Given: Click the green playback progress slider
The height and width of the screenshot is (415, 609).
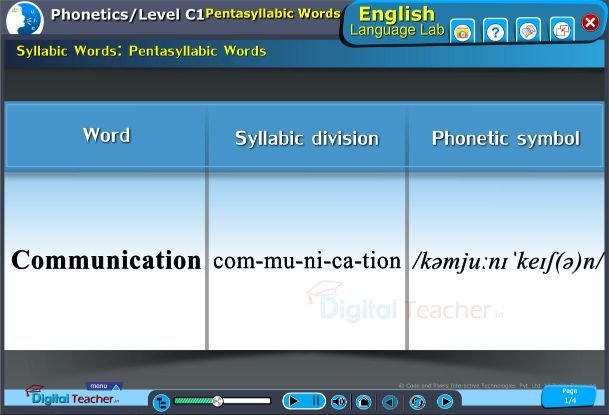Looking at the screenshot, I should 222,401.
